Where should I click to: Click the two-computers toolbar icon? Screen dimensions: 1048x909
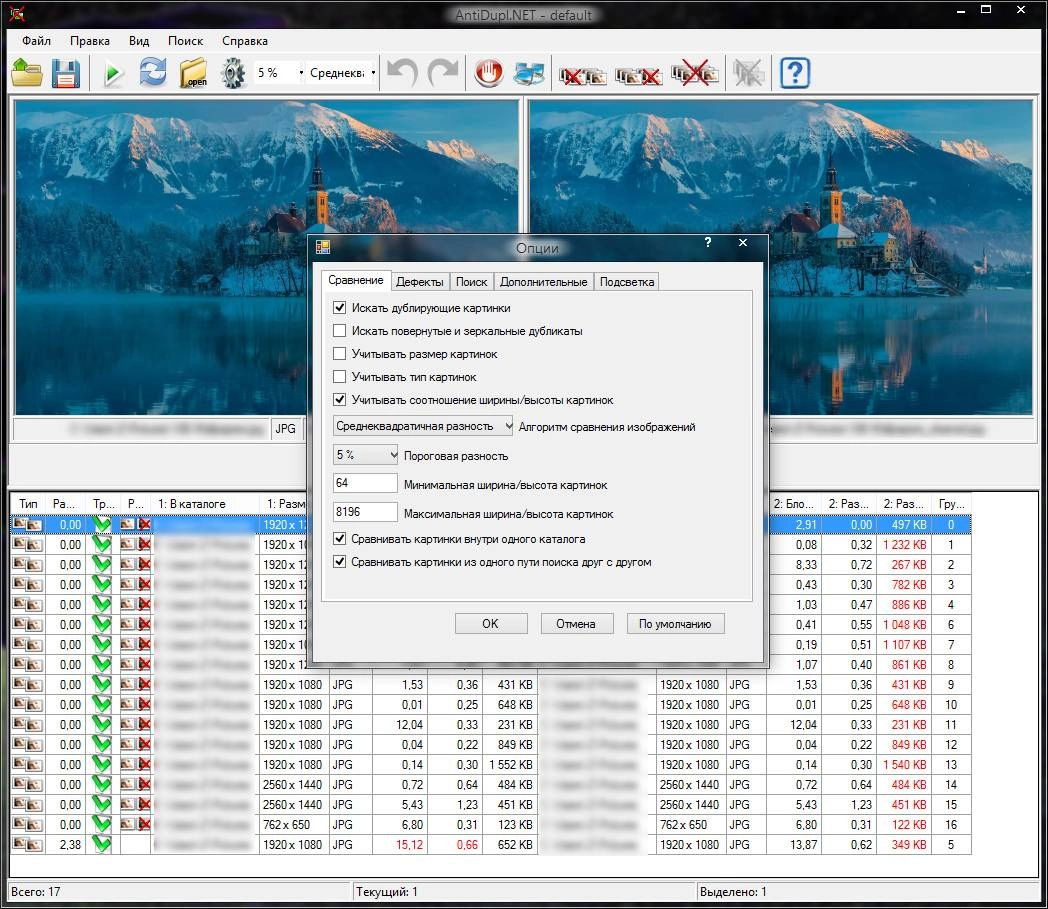point(529,72)
